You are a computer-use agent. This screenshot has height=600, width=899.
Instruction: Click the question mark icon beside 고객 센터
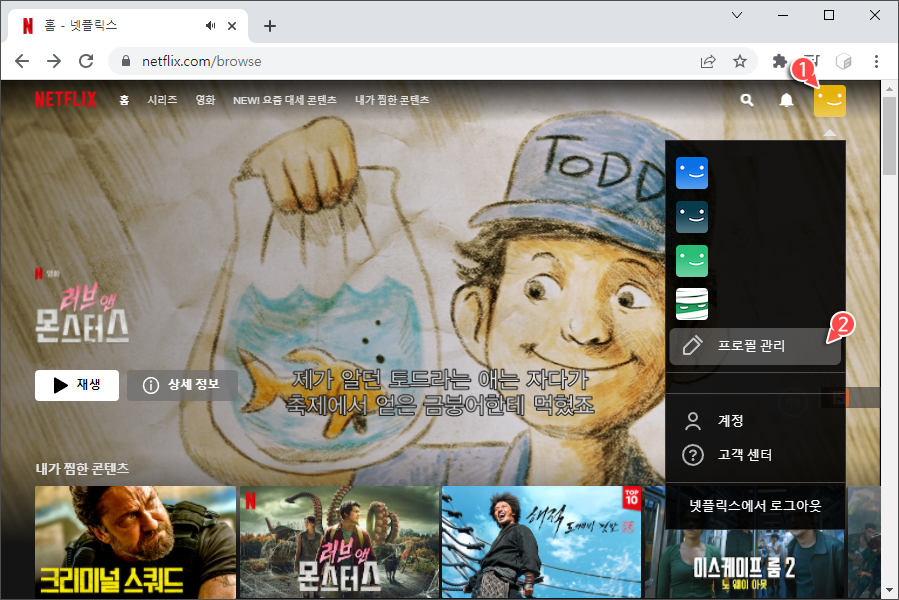[x=692, y=455]
